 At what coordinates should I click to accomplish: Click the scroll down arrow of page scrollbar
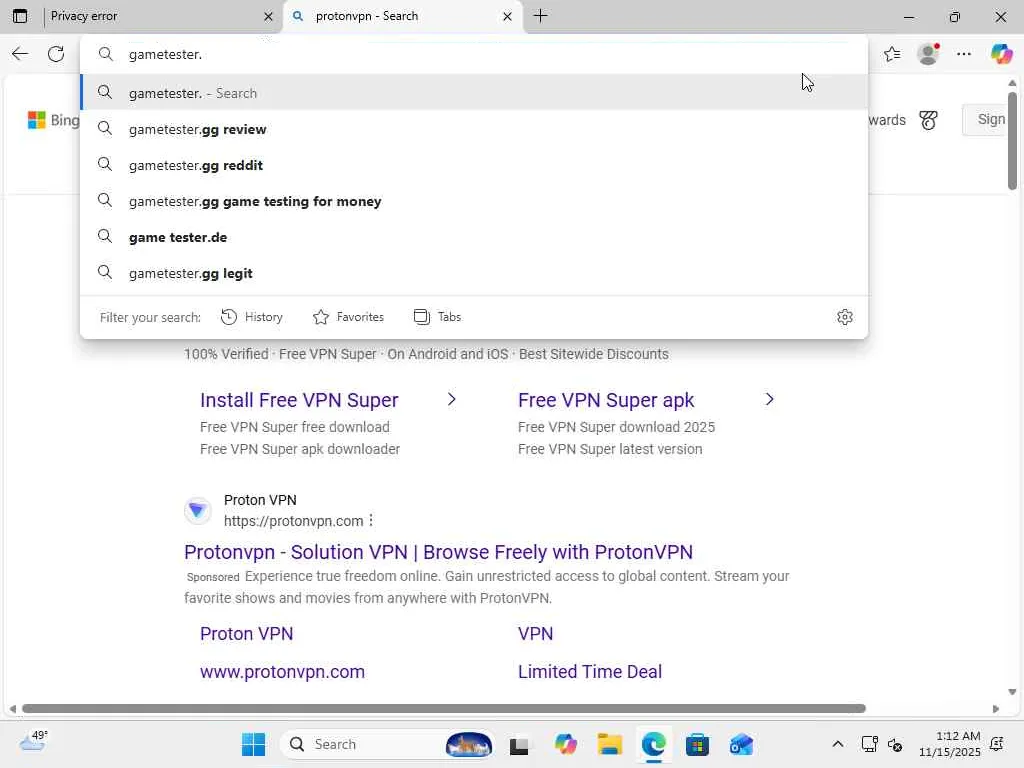point(1012,692)
